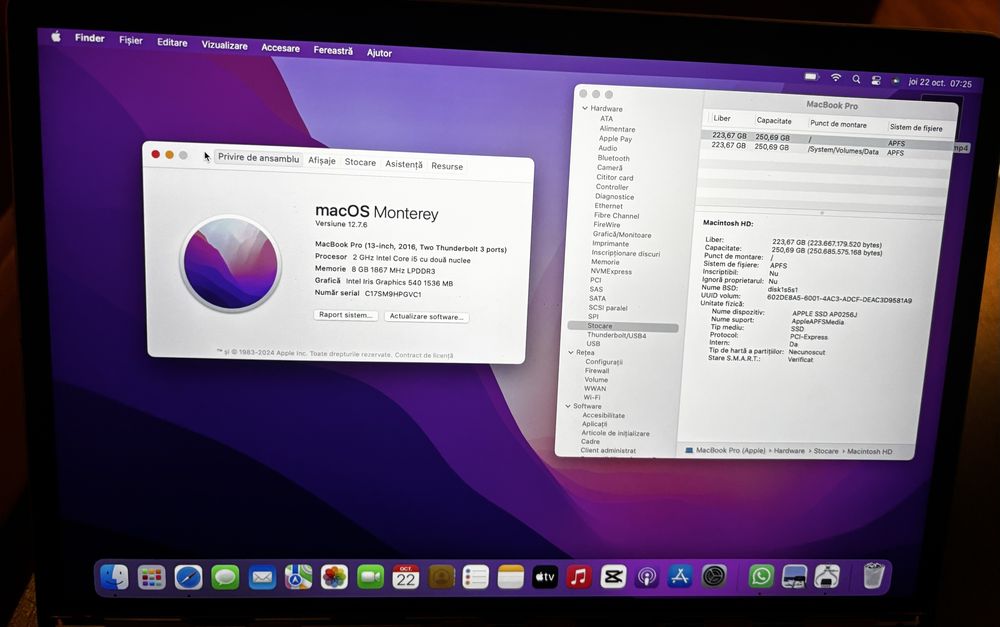This screenshot has height=627, width=1000.
Task: Open the Finder menu
Action: tap(89, 38)
